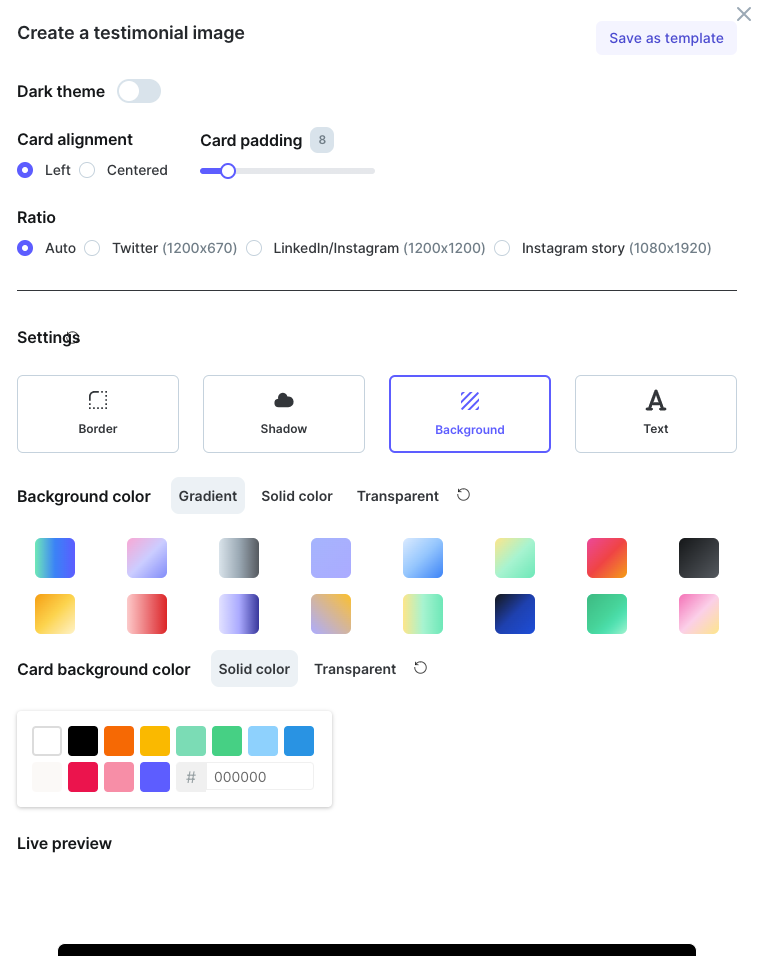Choose LinkedIn/Instagram 1200x1200 ratio
The height and width of the screenshot is (956, 758).
254,248
